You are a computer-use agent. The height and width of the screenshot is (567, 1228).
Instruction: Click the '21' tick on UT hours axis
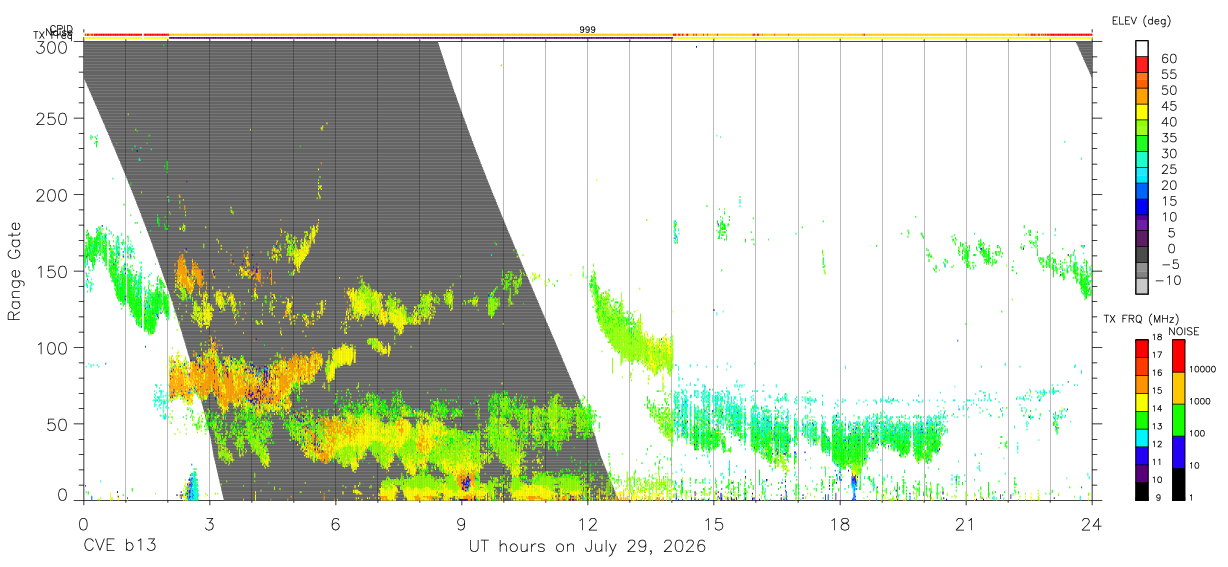coord(966,524)
